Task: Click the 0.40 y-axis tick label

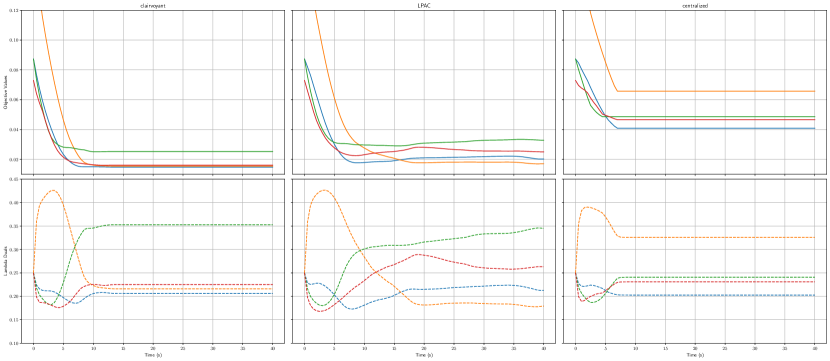Action: 15,203
